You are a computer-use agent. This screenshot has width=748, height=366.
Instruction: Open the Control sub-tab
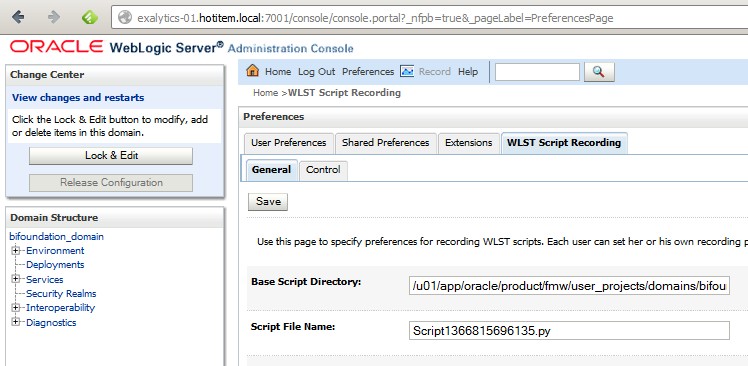pos(323,170)
